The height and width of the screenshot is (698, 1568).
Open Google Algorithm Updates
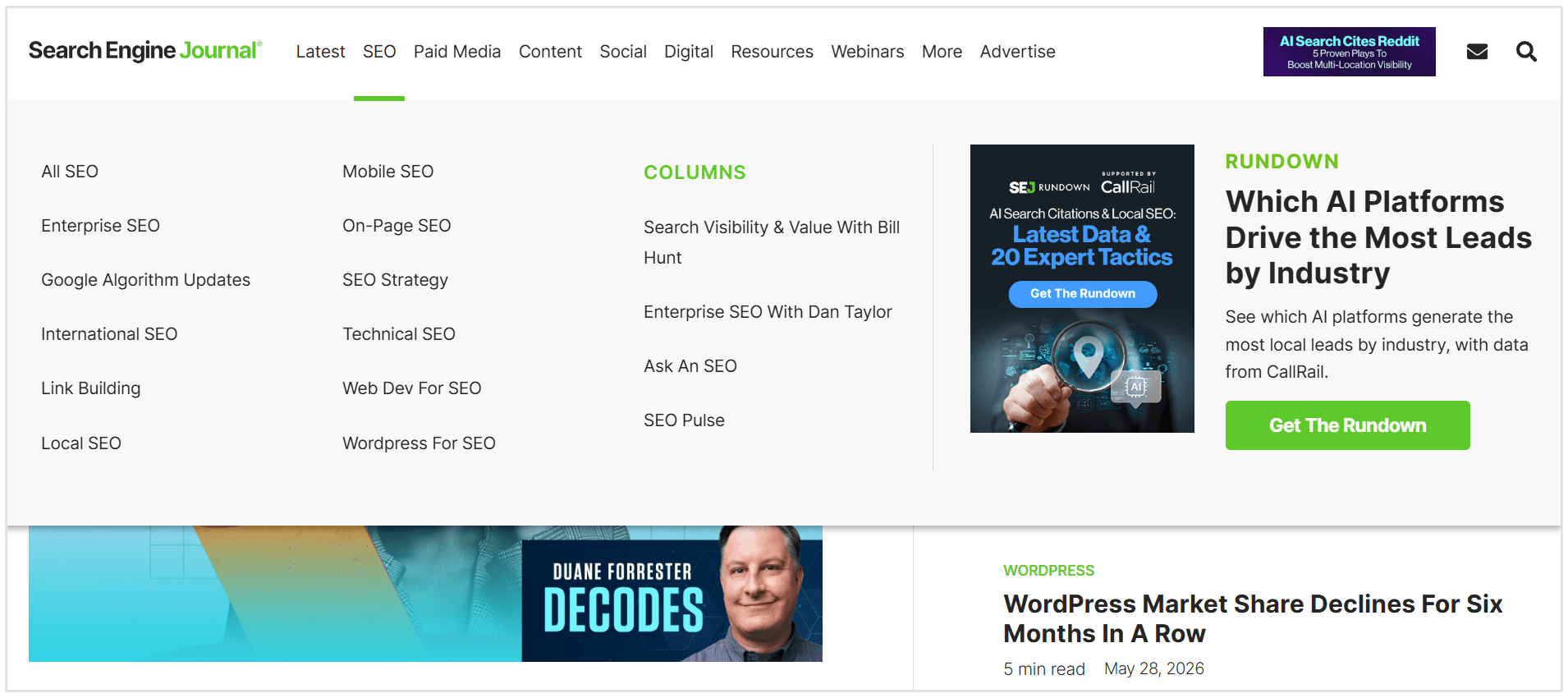pyautogui.click(x=145, y=280)
